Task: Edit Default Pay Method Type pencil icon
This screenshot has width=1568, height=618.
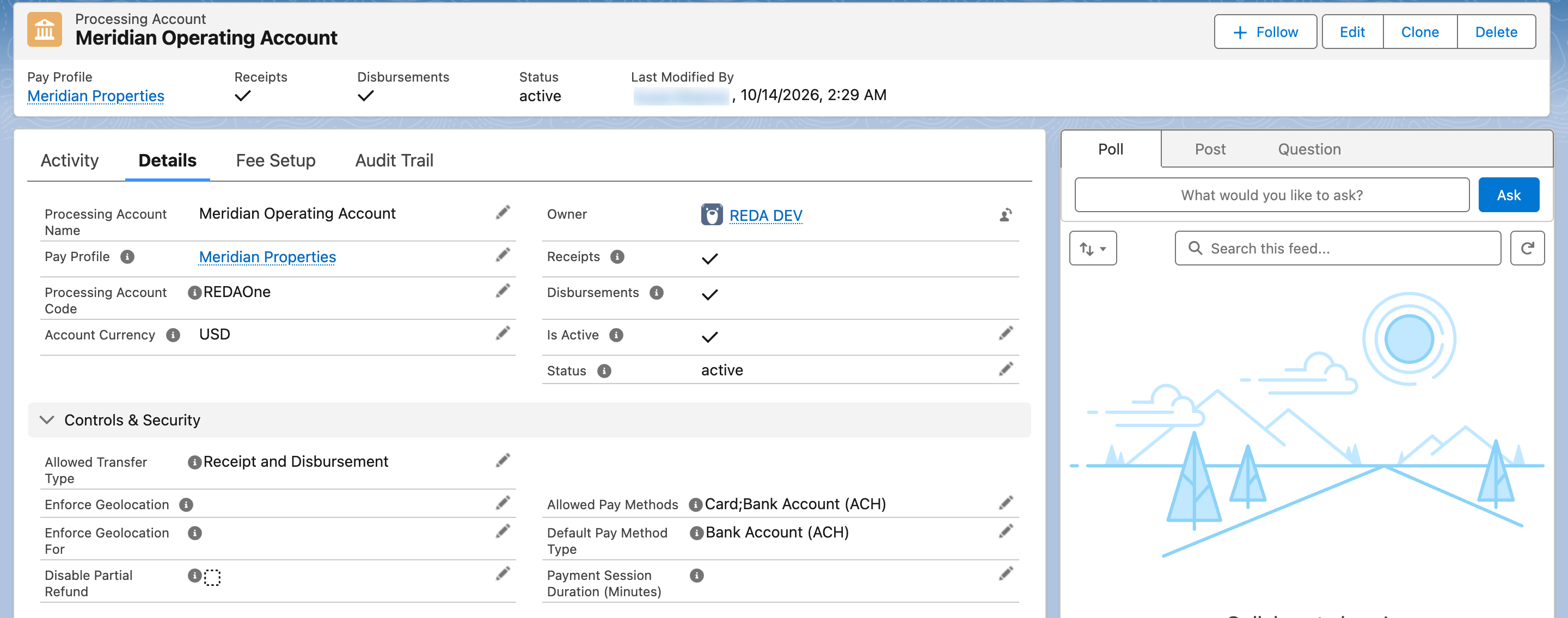Action: 1006,532
